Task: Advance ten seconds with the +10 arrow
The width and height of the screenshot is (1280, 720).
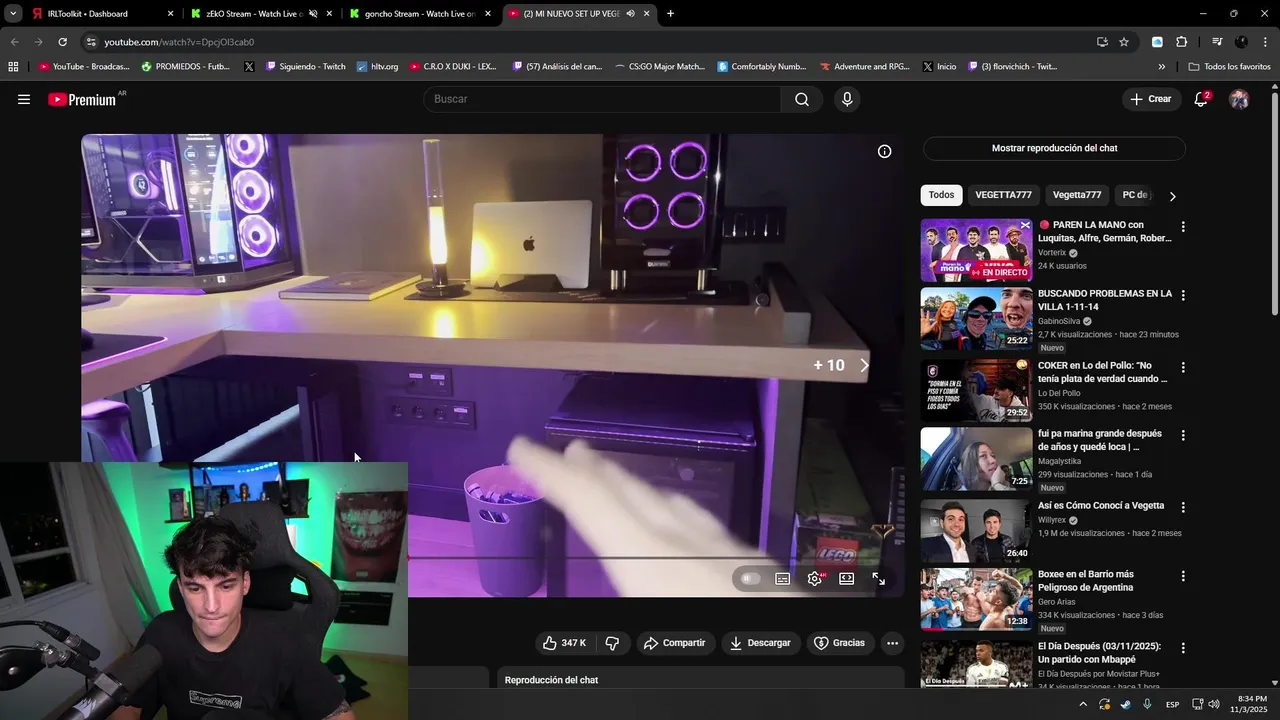Action: (864, 365)
